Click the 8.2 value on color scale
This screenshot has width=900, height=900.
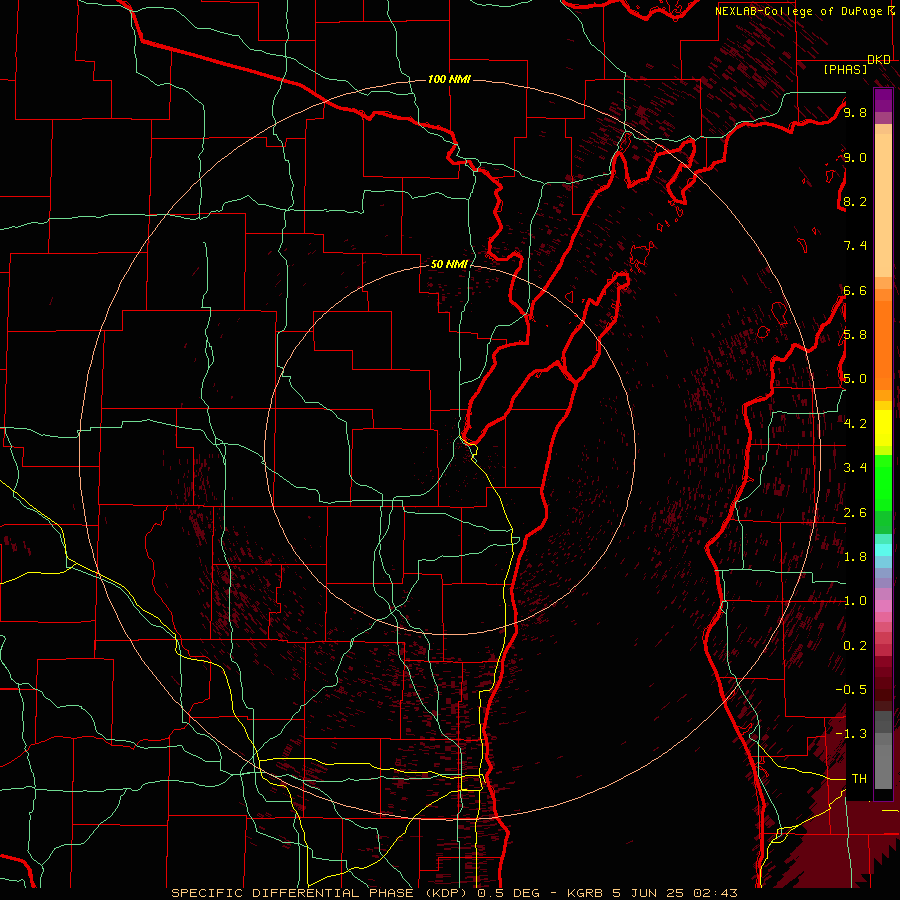(x=855, y=201)
